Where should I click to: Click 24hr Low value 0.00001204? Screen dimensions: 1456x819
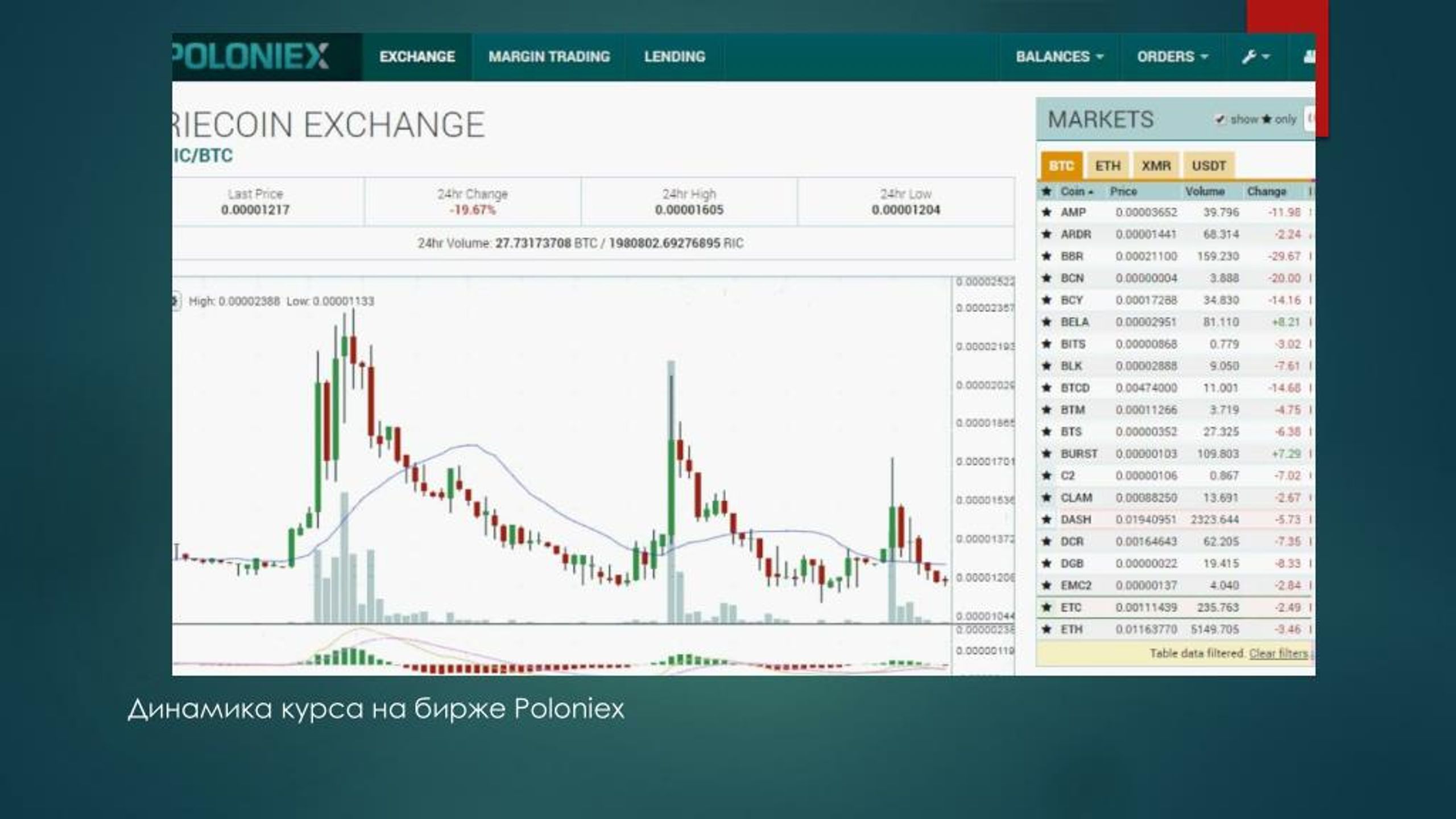coord(906,210)
